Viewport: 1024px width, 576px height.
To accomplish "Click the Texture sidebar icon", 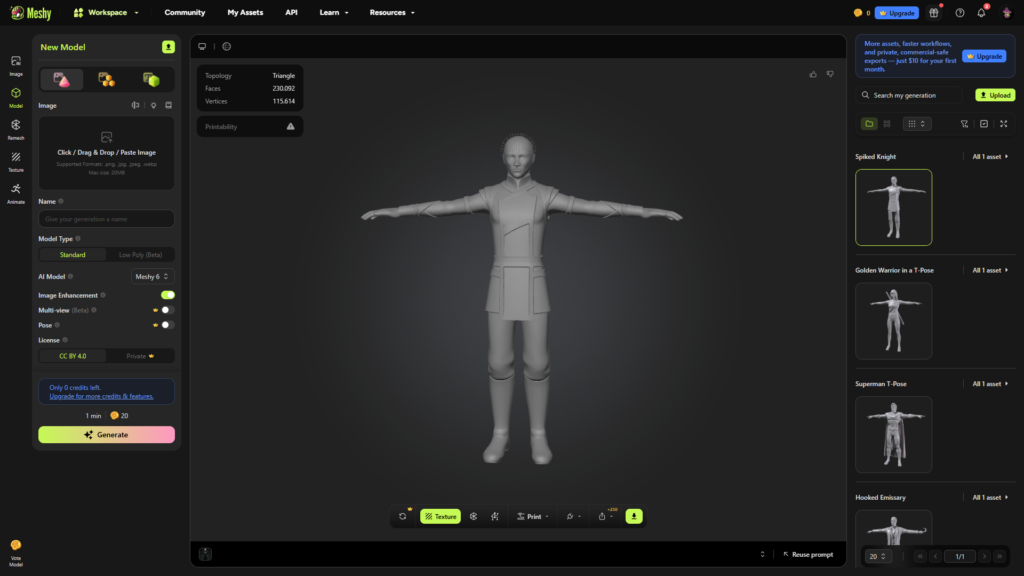I will click(x=15, y=160).
